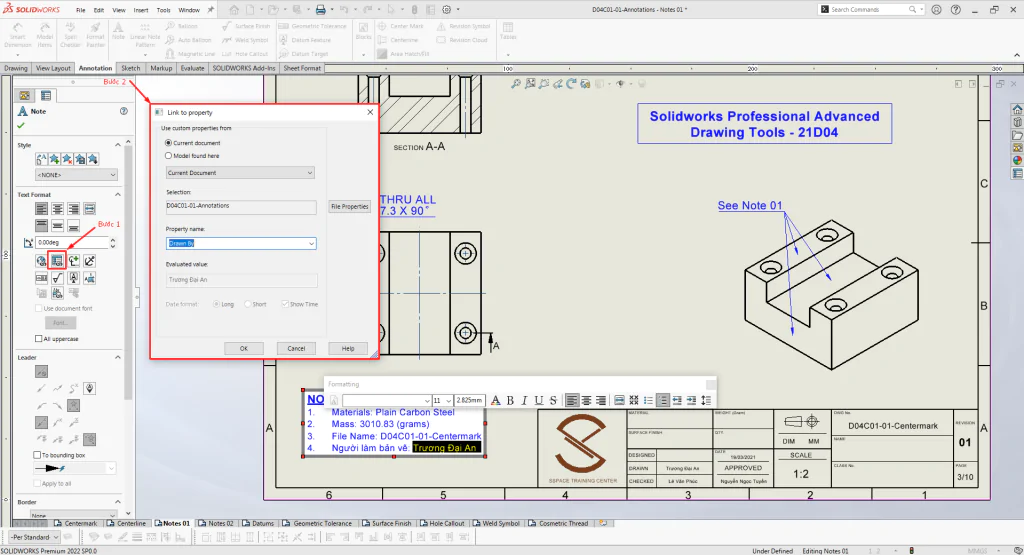Select Current document radio button
The image size is (1024, 555).
168,142
